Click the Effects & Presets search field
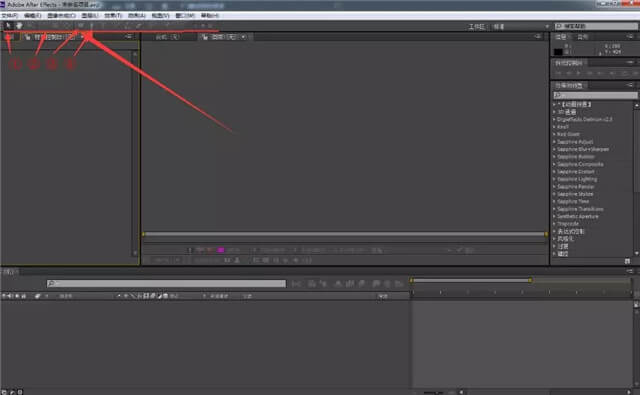640x395 pixels. point(595,95)
